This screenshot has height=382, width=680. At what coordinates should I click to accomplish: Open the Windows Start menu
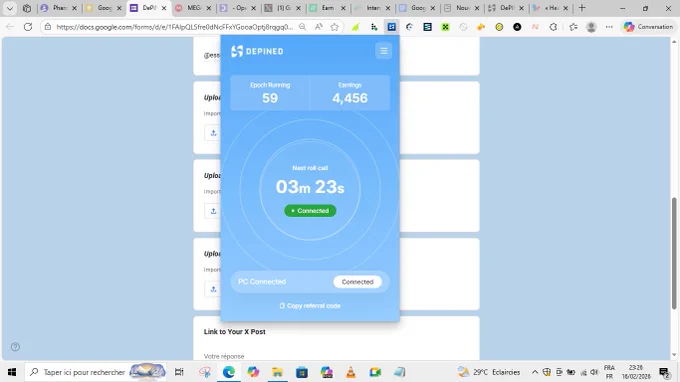tap(12, 372)
